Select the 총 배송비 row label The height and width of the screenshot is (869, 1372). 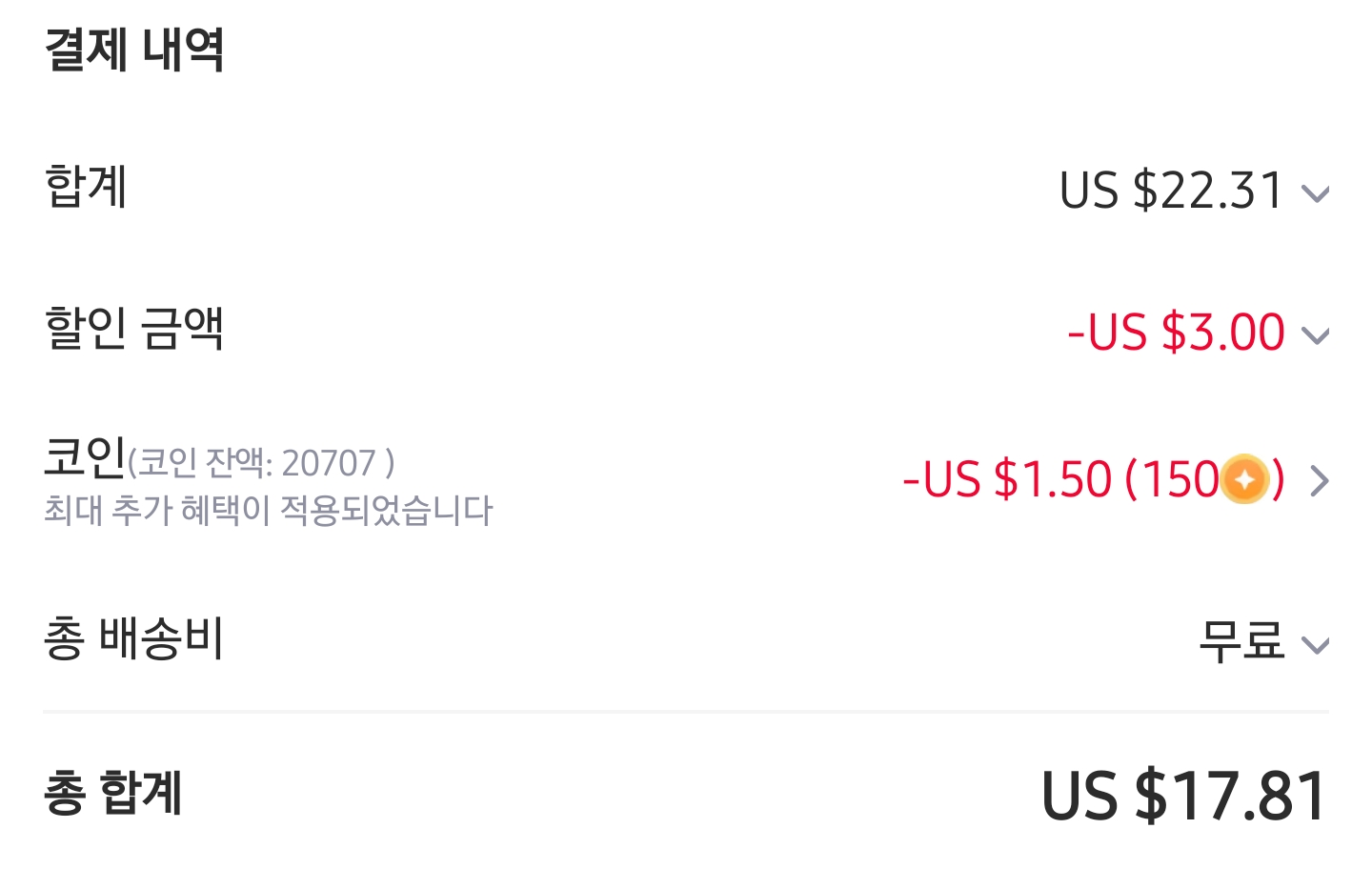pyautogui.click(x=133, y=638)
